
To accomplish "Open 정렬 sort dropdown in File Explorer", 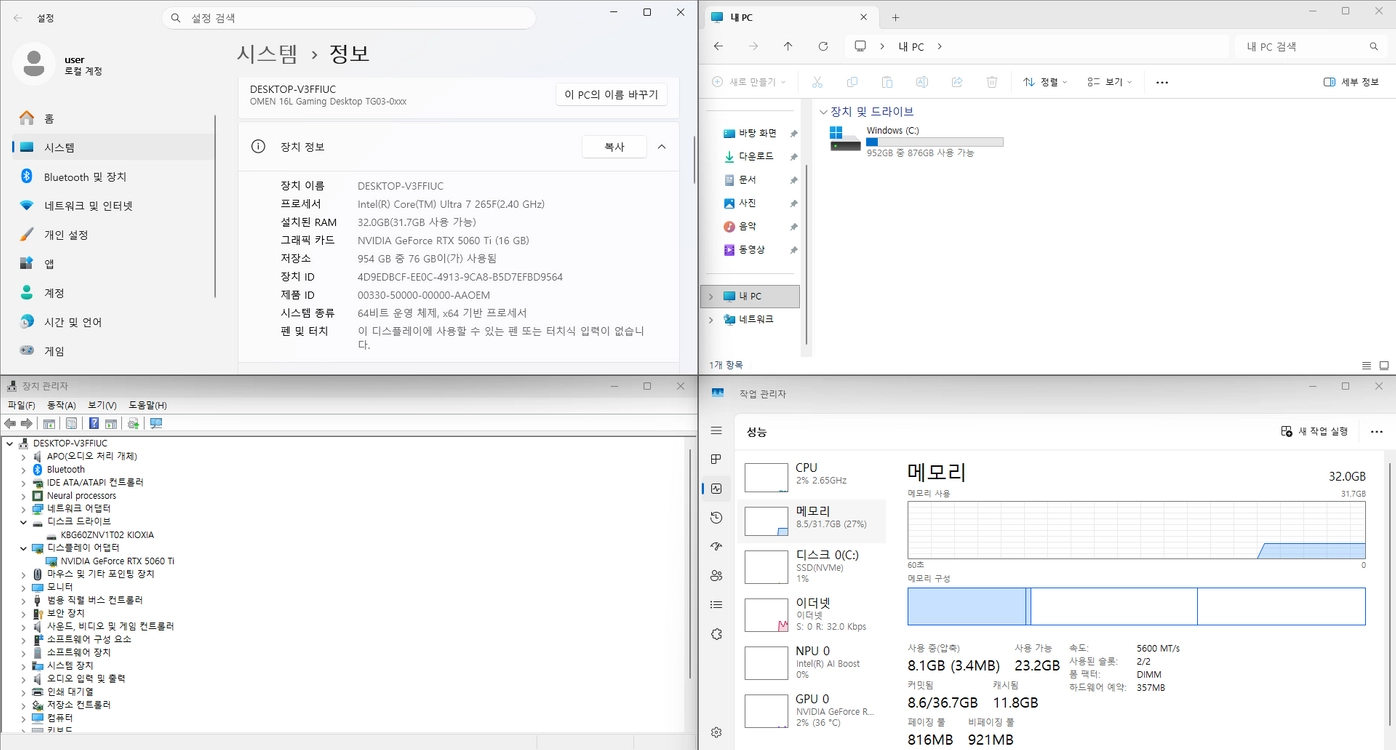I will pos(1046,82).
